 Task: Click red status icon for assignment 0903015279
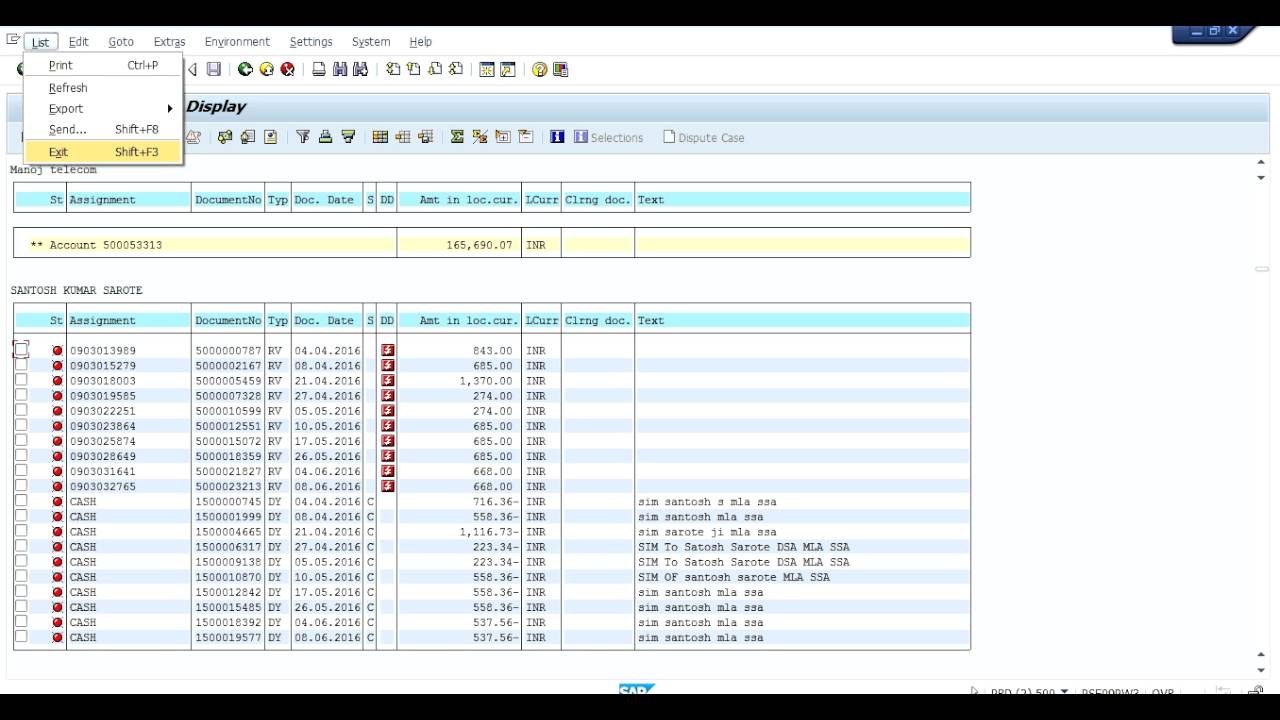(x=57, y=366)
